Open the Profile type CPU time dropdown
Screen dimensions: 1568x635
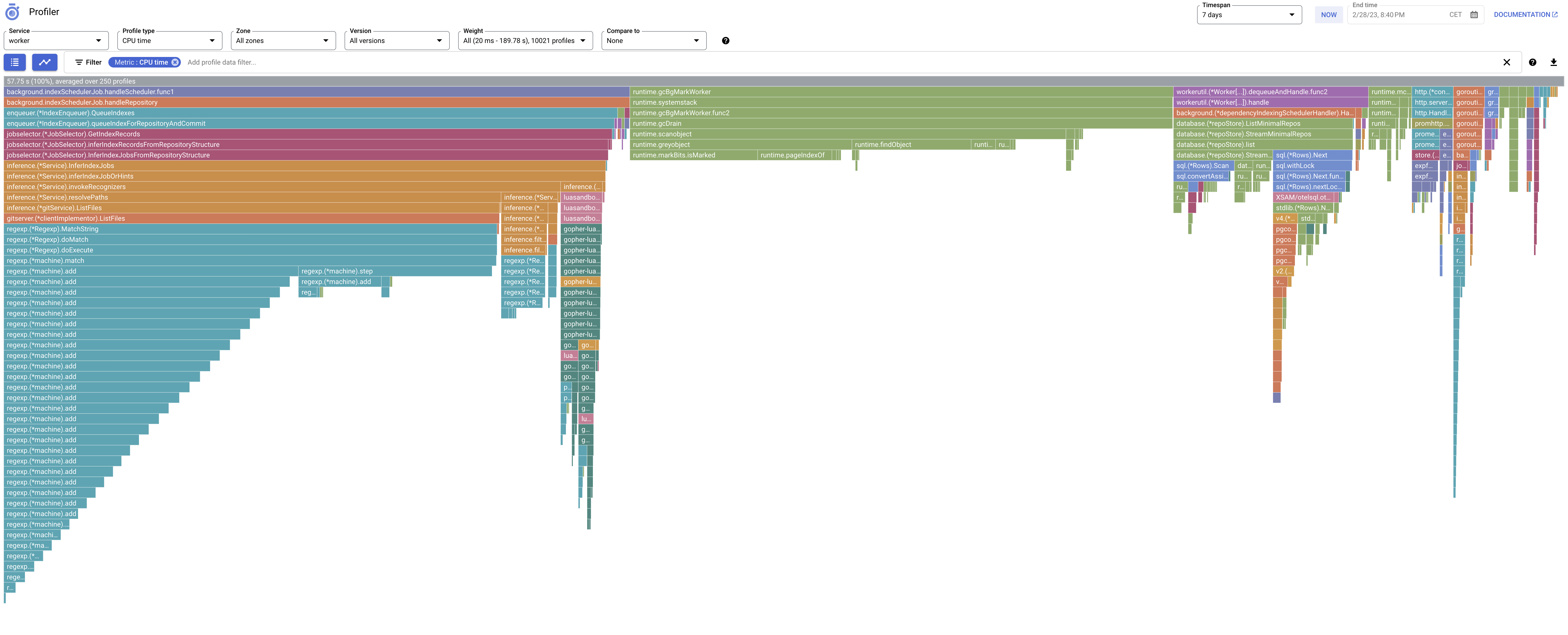(169, 41)
